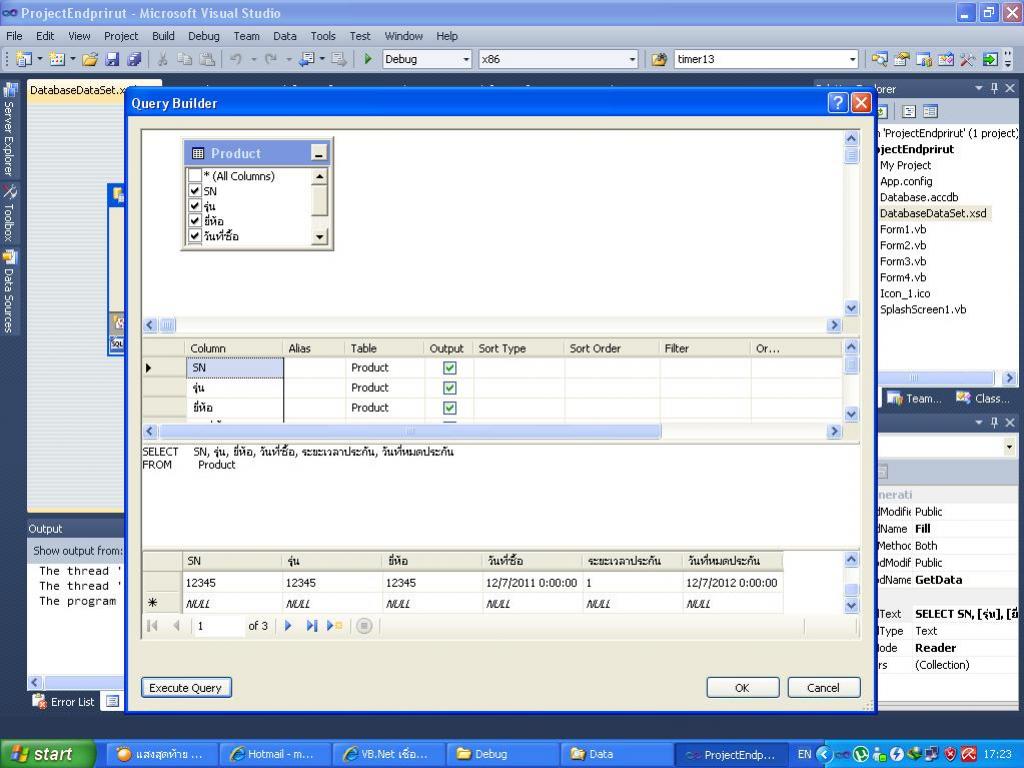This screenshot has height=768, width=1024.
Task: Click the EN language indicator in tray
Action: [x=804, y=754]
